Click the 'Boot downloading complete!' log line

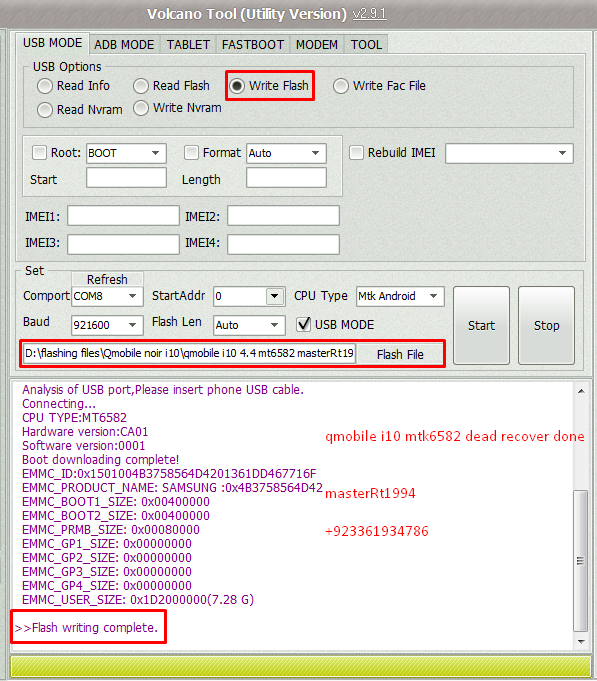coord(100,460)
